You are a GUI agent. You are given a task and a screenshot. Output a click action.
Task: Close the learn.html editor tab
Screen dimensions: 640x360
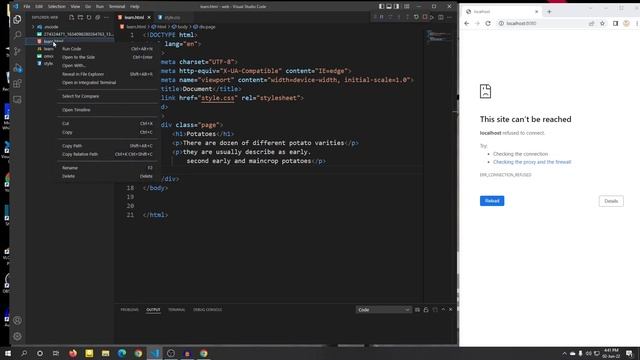(x=149, y=18)
